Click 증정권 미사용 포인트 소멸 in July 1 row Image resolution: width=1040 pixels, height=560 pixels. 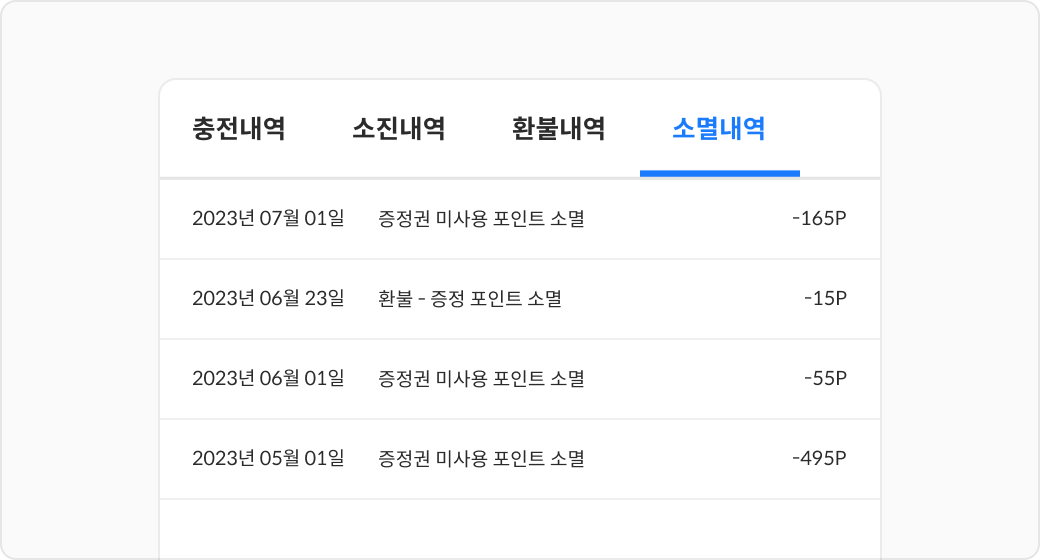click(x=481, y=219)
